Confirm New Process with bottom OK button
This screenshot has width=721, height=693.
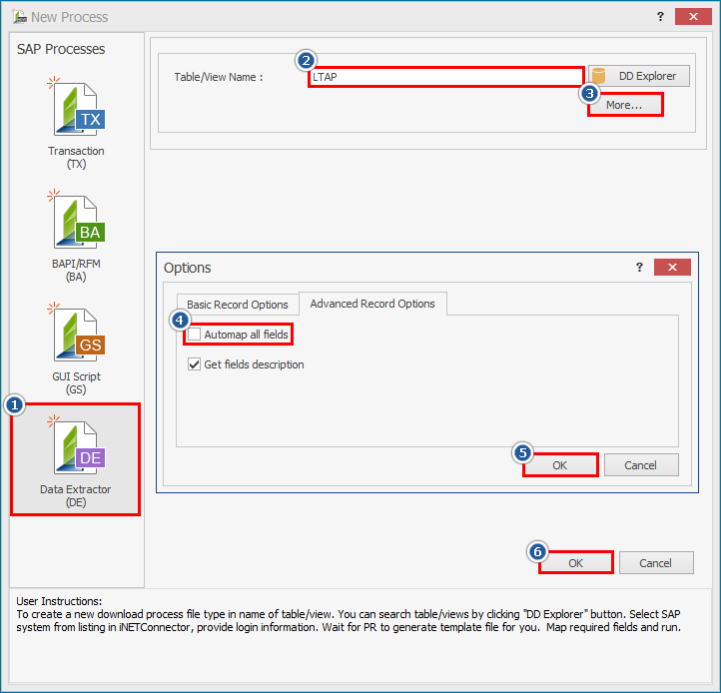tap(575, 563)
